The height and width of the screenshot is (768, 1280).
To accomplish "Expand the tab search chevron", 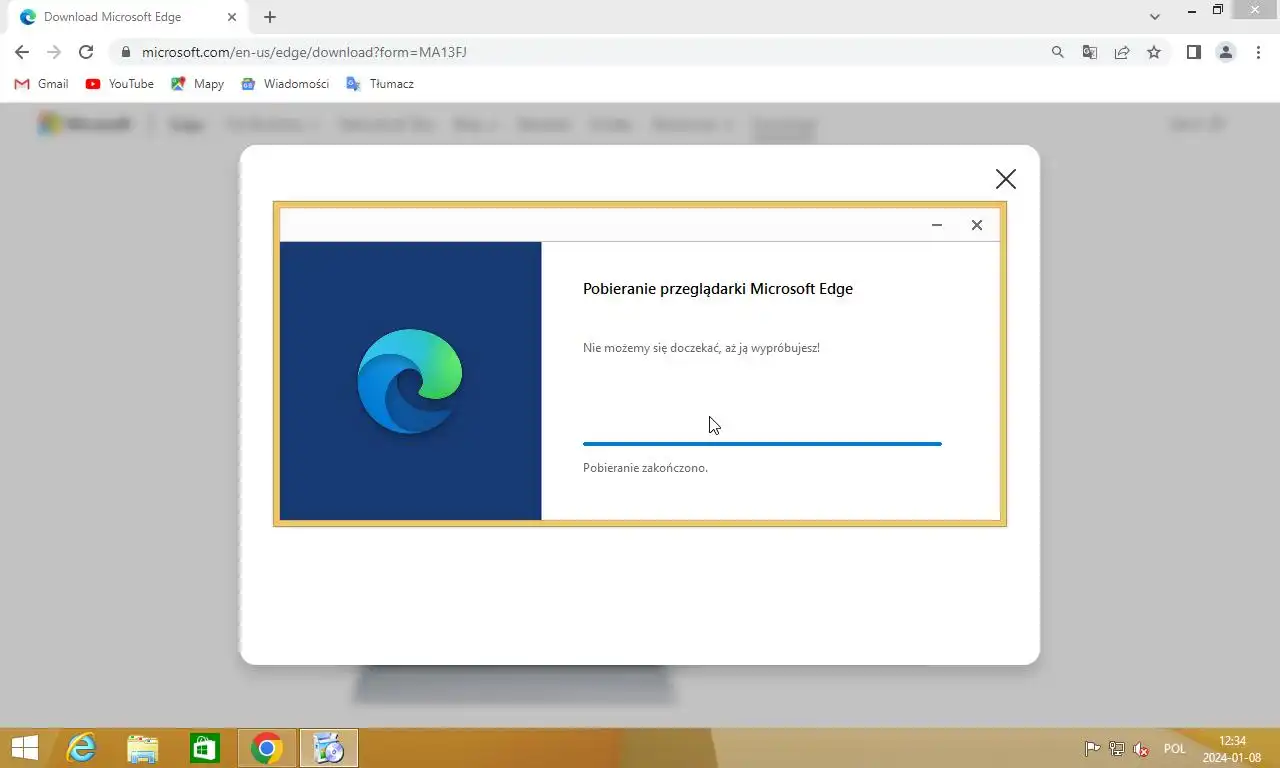I will pyautogui.click(x=1155, y=17).
